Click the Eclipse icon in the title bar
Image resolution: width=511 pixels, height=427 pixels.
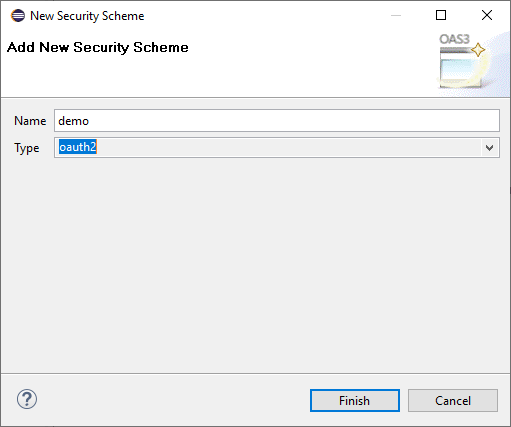point(18,15)
